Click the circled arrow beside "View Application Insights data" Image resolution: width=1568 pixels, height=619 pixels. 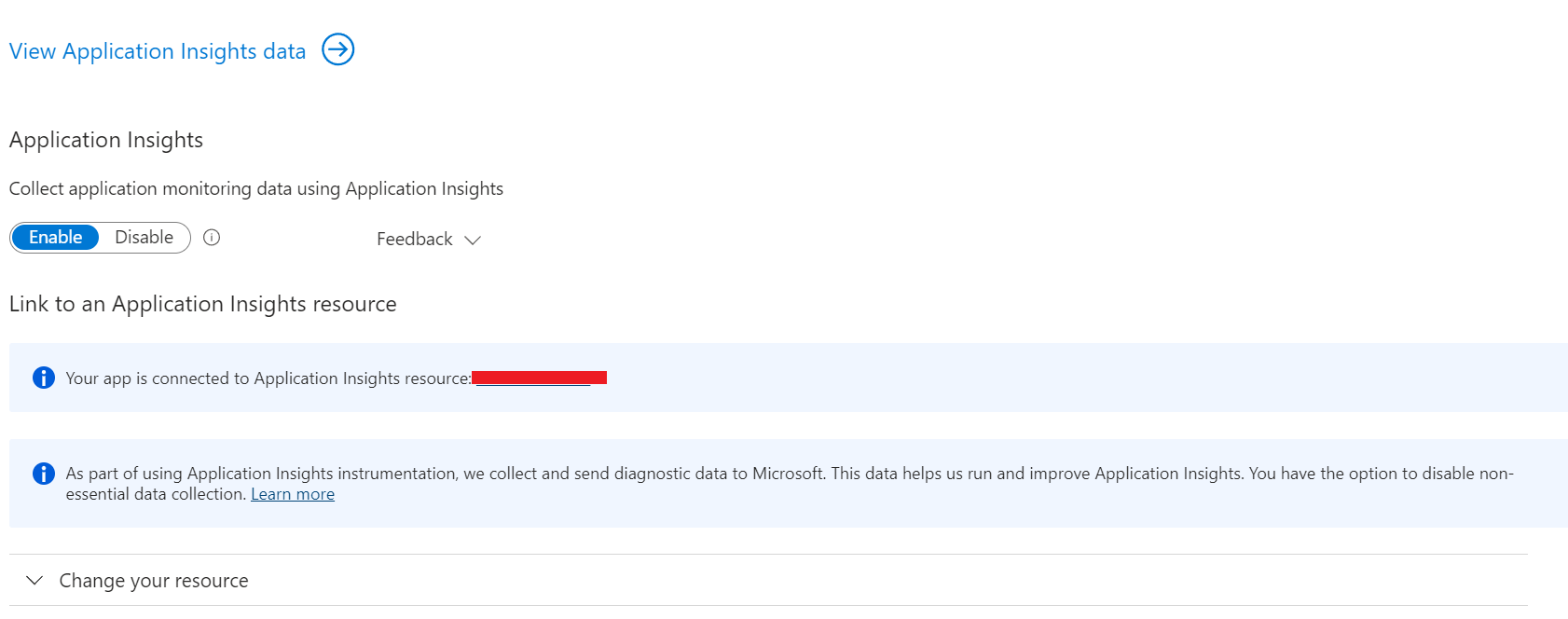(x=337, y=50)
